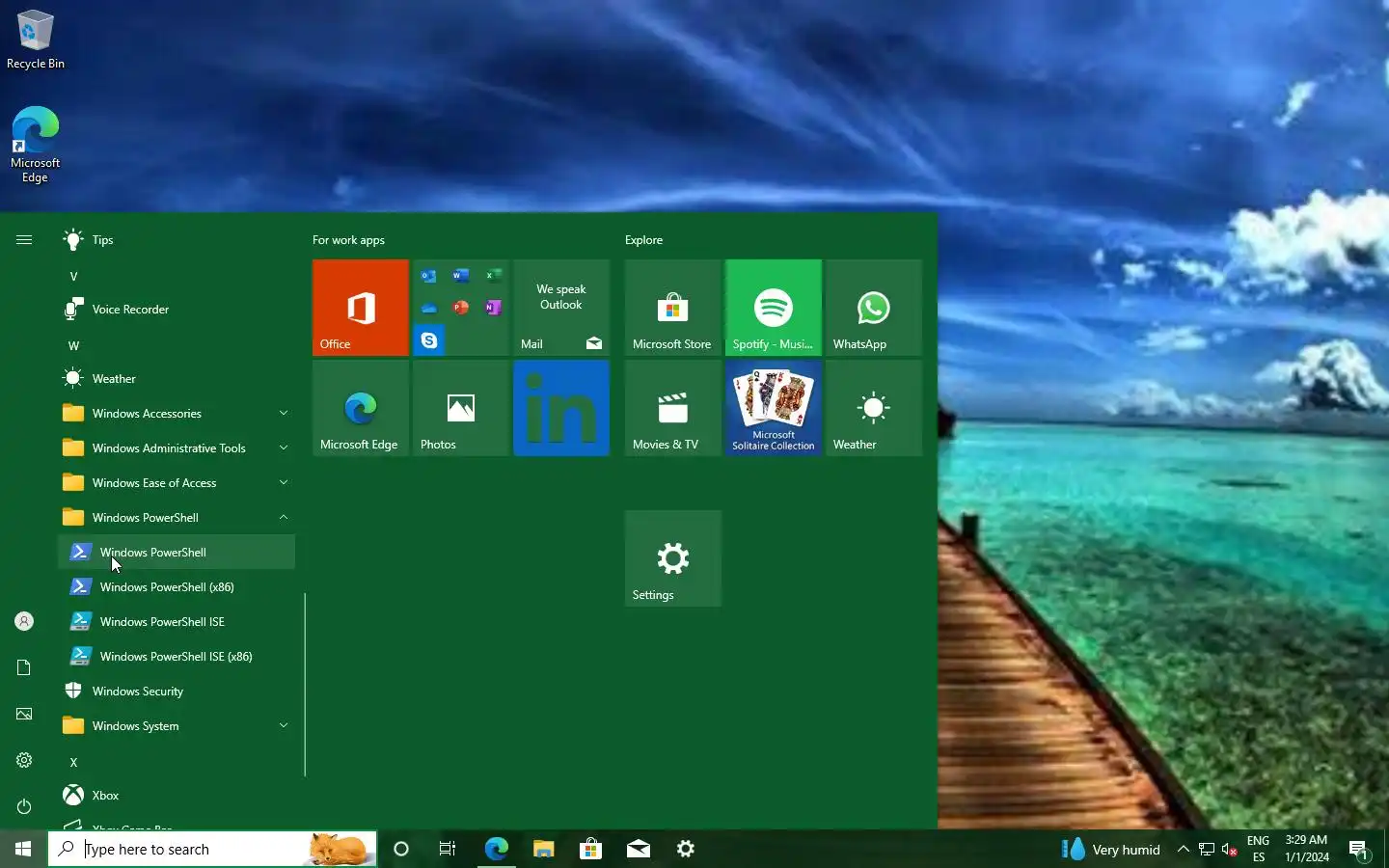Launch Windows PowerShell ISE (x86)
Image resolution: width=1389 pixels, height=868 pixels.
[177, 656]
